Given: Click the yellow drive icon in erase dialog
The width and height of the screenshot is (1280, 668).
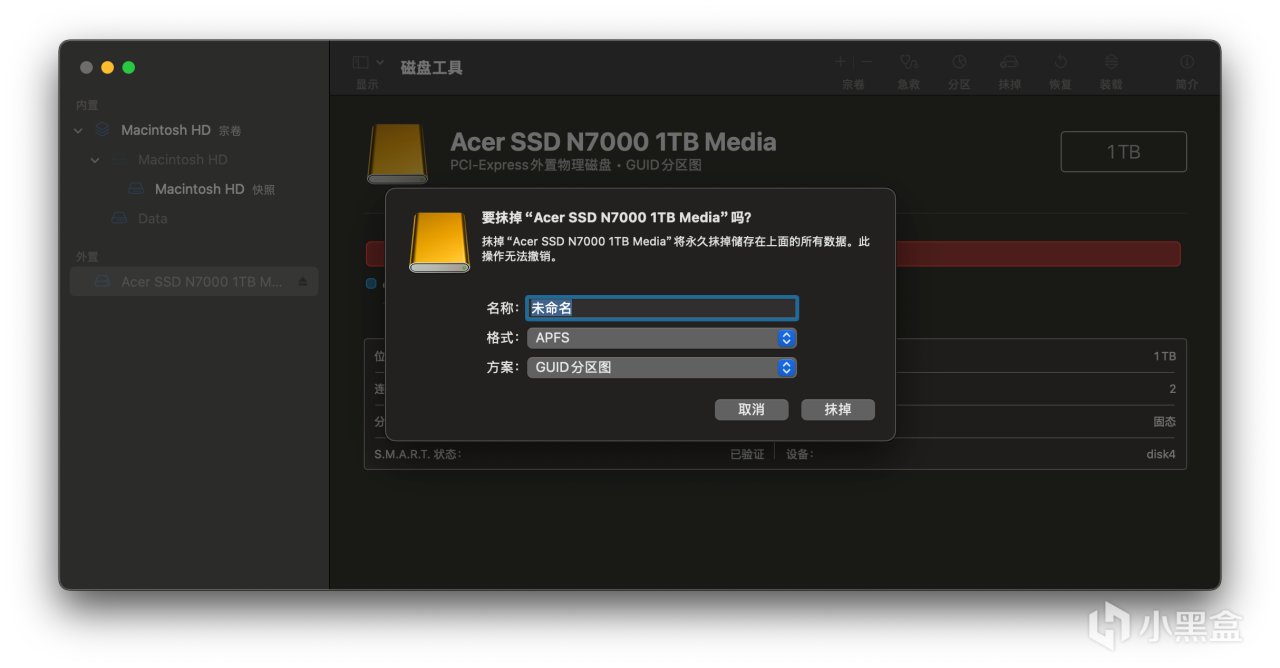Looking at the screenshot, I should coord(439,241).
